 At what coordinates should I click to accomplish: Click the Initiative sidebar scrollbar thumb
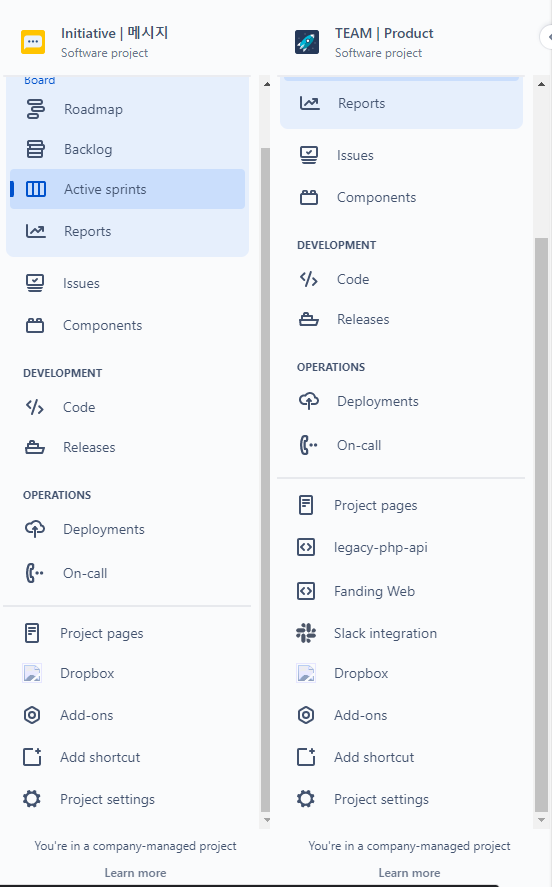pos(265,480)
